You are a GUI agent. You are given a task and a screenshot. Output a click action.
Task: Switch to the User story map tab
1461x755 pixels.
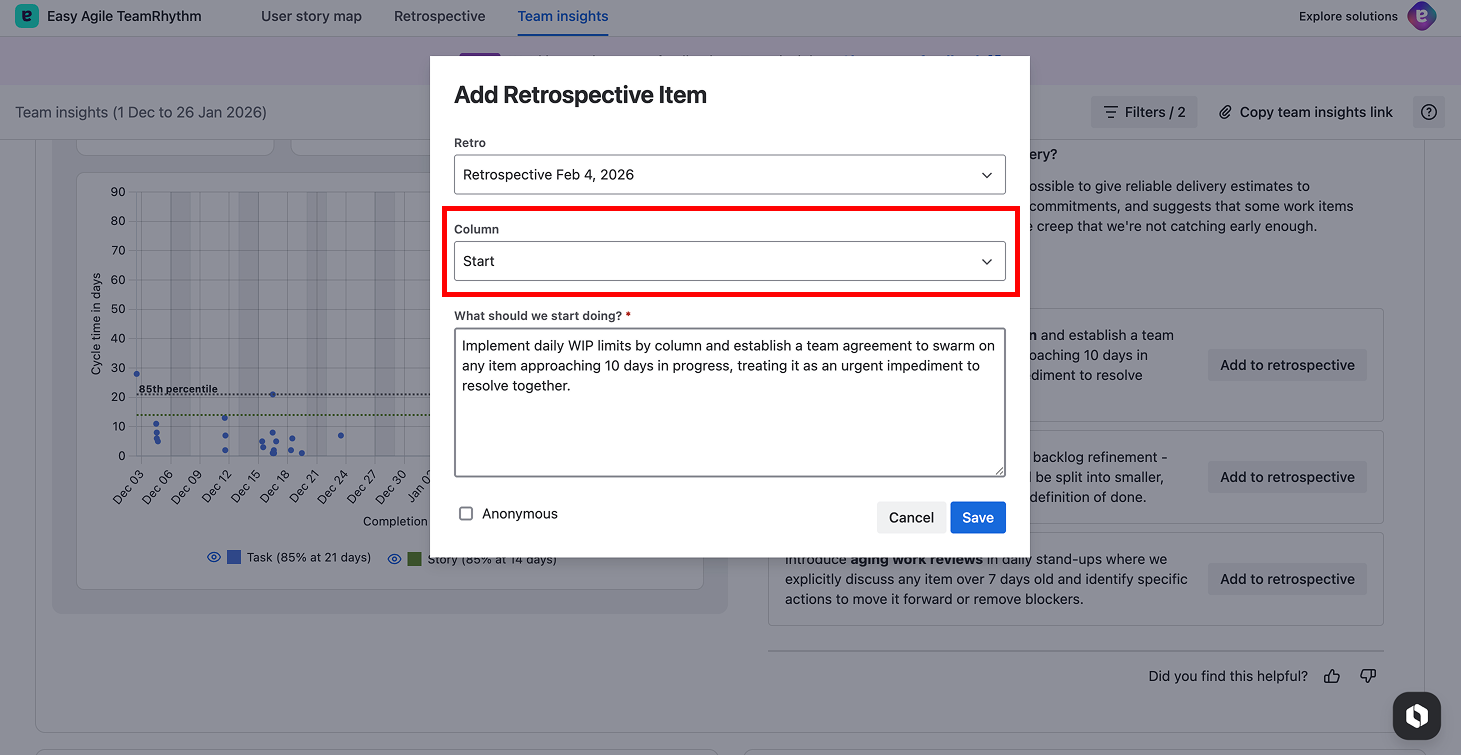coord(311,16)
